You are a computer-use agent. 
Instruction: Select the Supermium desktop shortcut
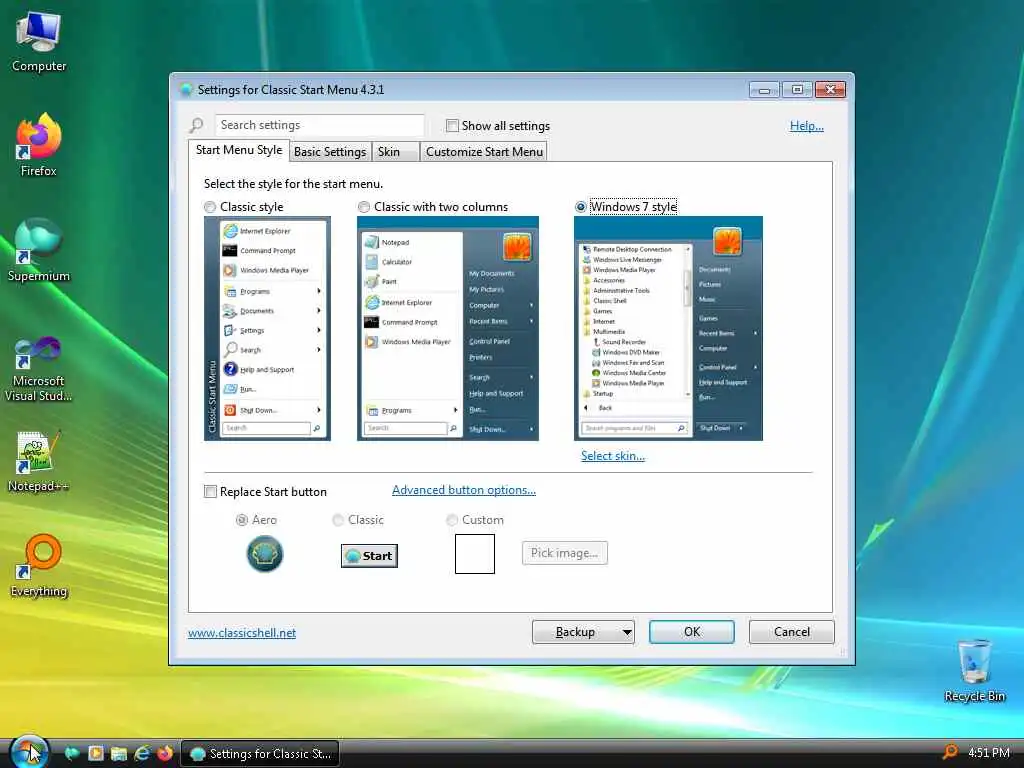tap(39, 251)
